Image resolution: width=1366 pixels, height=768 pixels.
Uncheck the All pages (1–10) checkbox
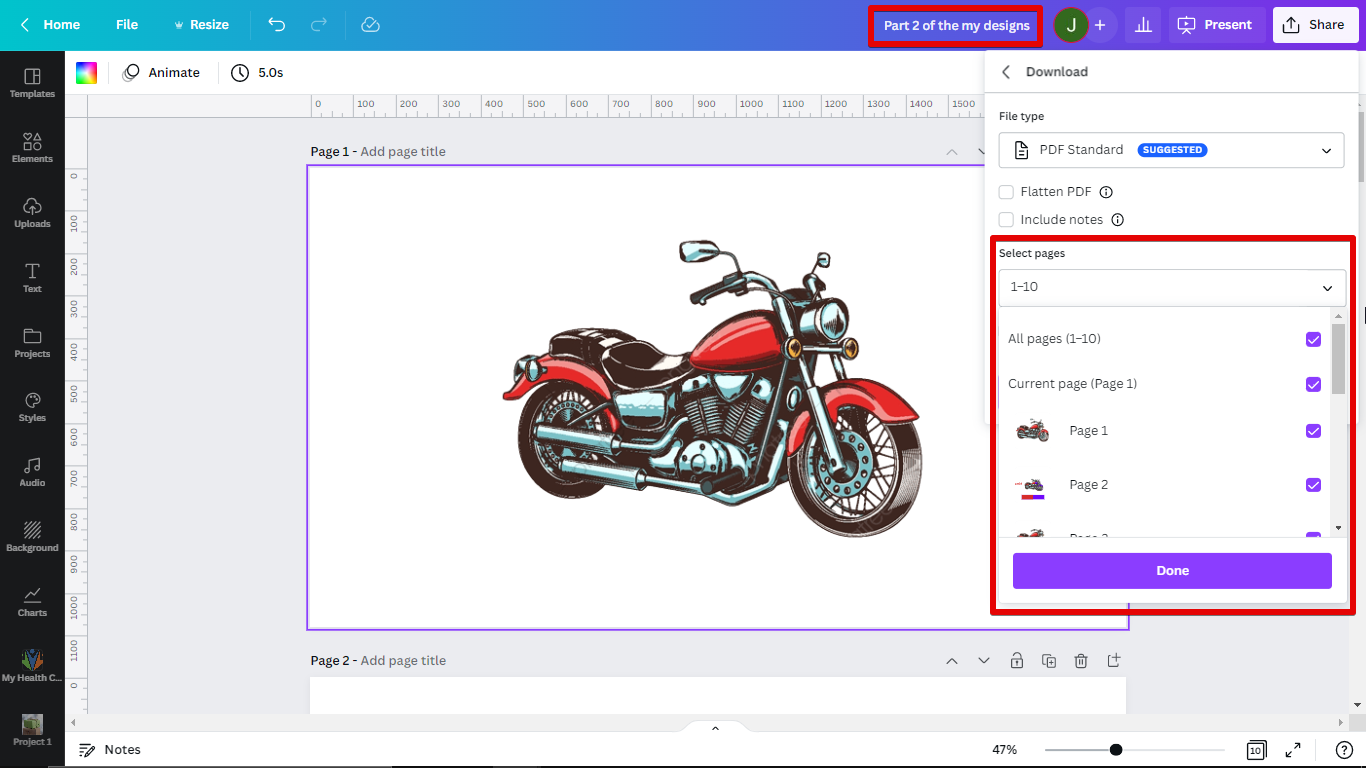tap(1313, 339)
